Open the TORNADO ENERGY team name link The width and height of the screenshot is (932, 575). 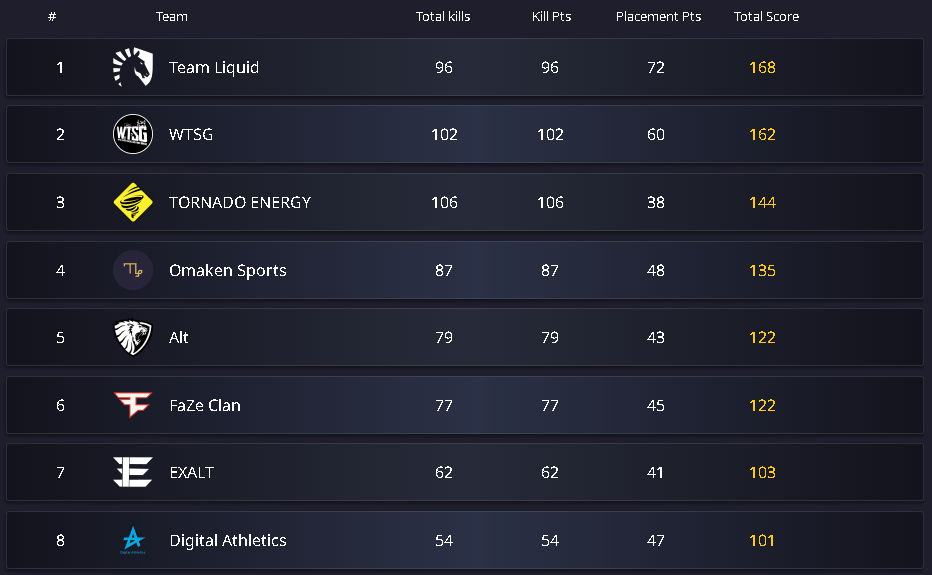pyautogui.click(x=240, y=202)
